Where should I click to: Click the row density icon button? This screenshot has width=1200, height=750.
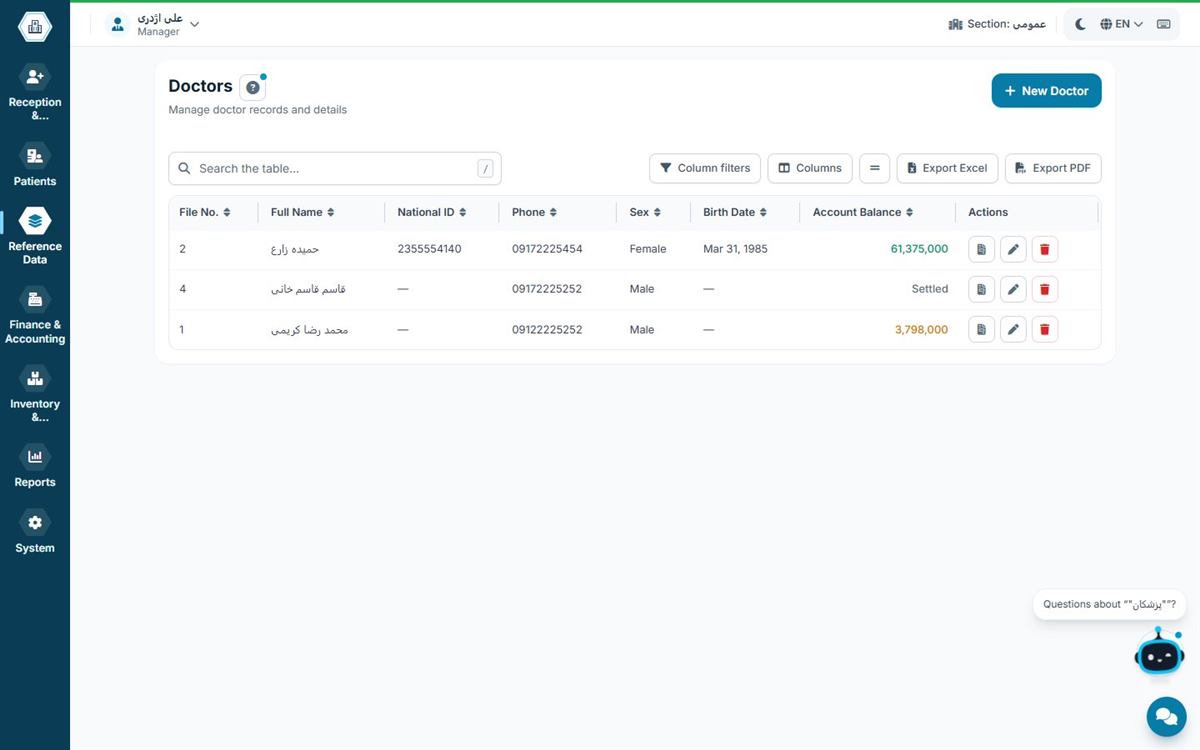[x=874, y=168]
